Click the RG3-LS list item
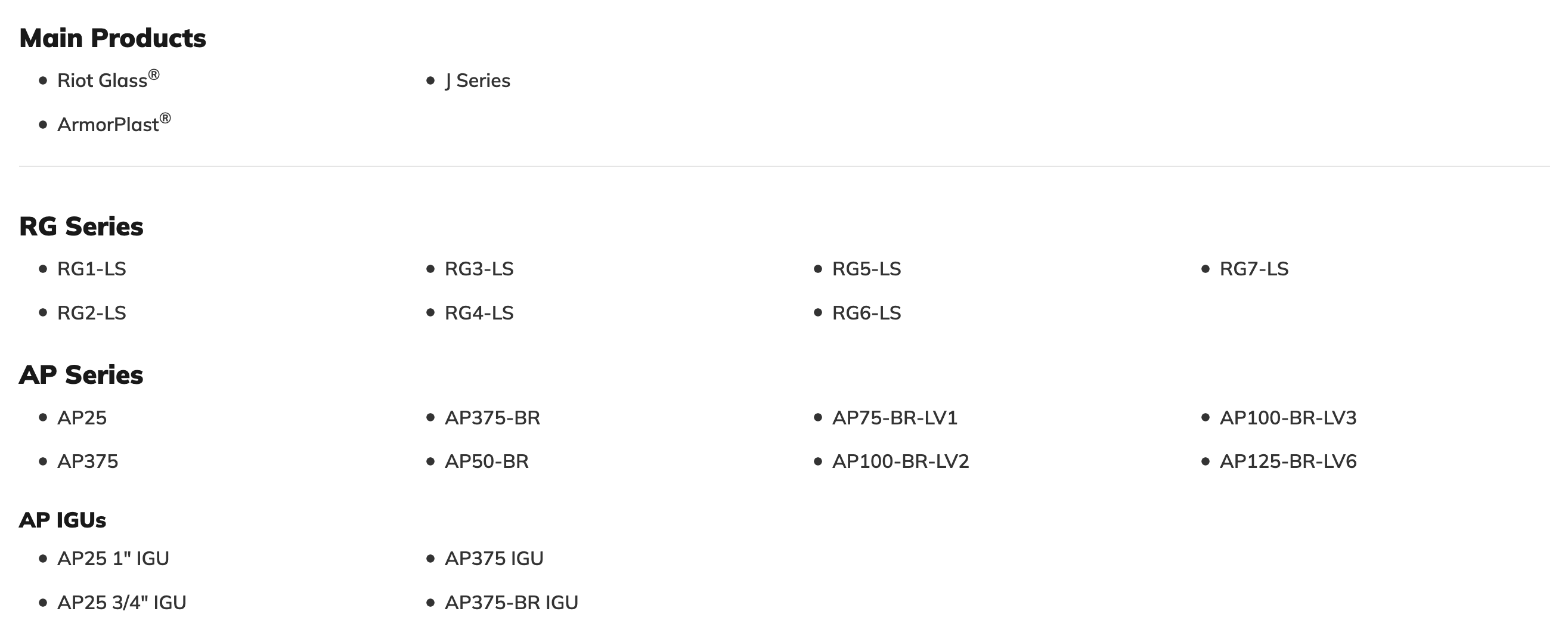This screenshot has width=1568, height=639. coord(479,269)
